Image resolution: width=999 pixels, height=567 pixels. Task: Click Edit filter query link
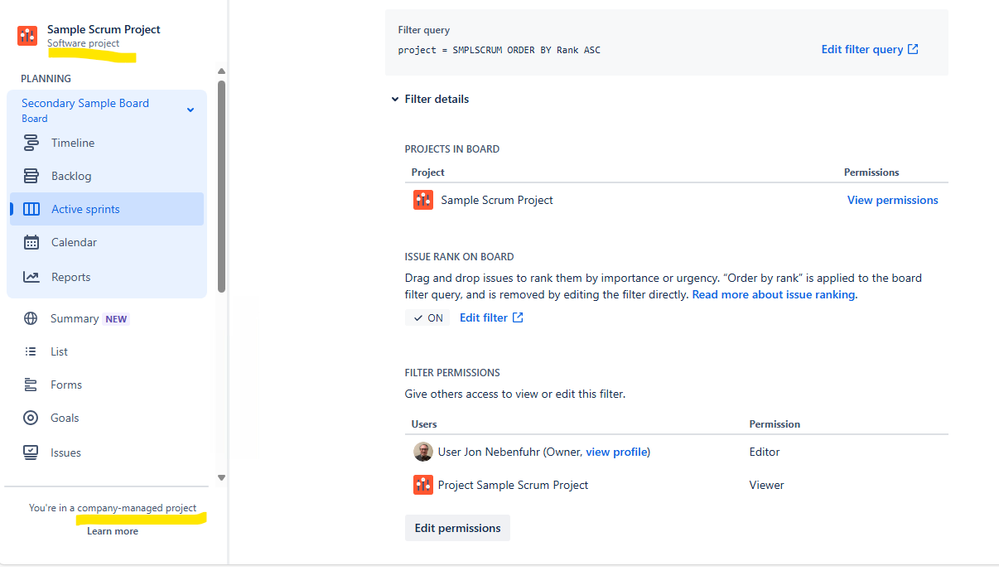(x=862, y=49)
